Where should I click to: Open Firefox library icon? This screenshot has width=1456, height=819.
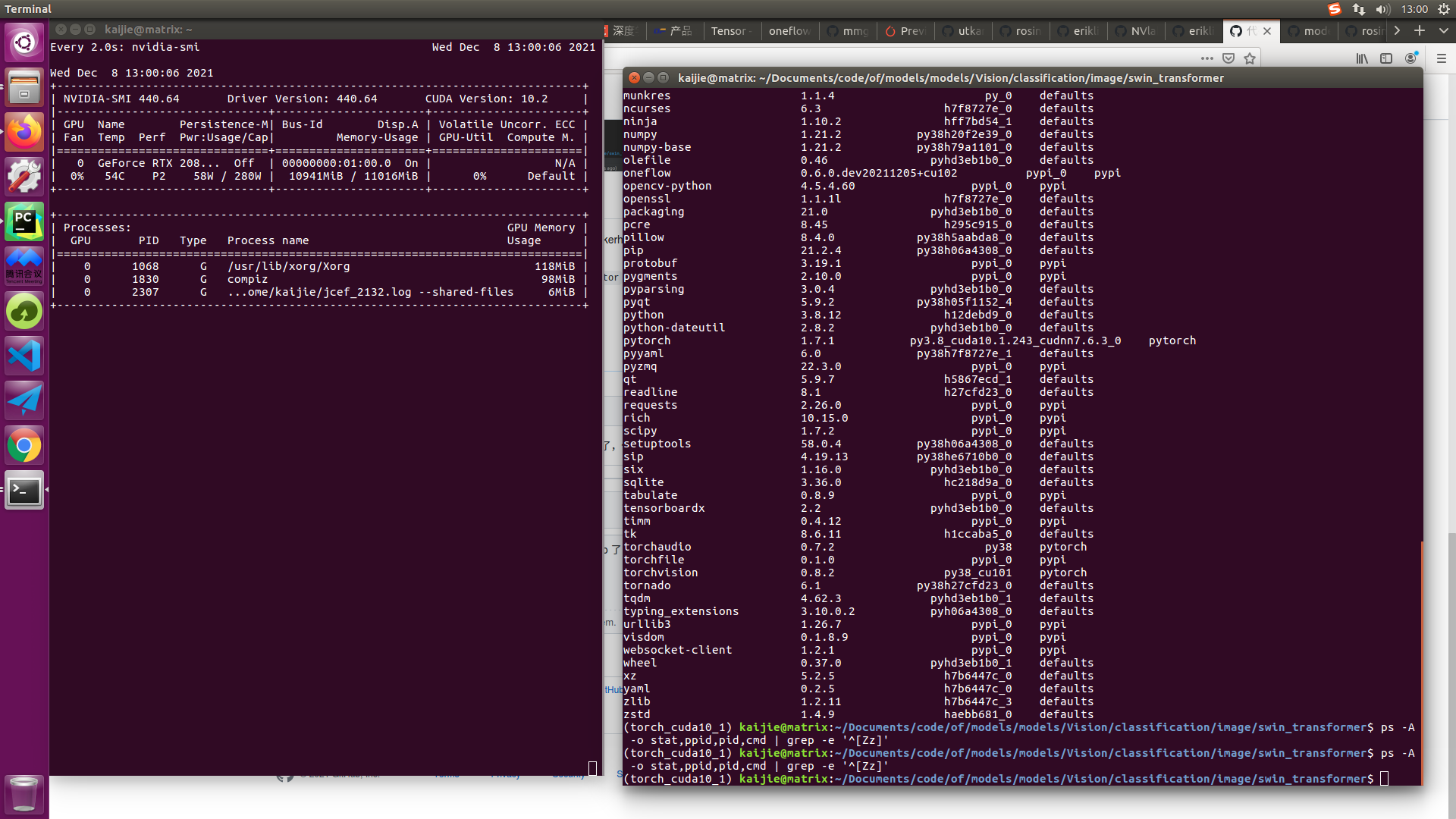click(1362, 58)
